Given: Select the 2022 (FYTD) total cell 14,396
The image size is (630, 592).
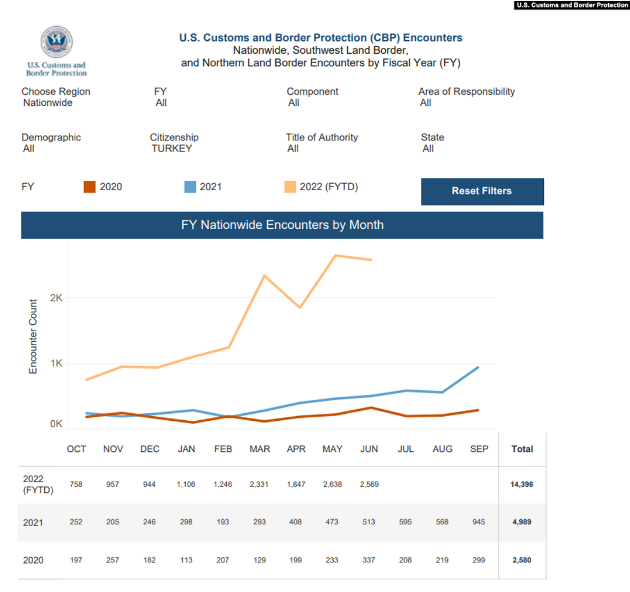Looking at the screenshot, I should pyautogui.click(x=522, y=484).
